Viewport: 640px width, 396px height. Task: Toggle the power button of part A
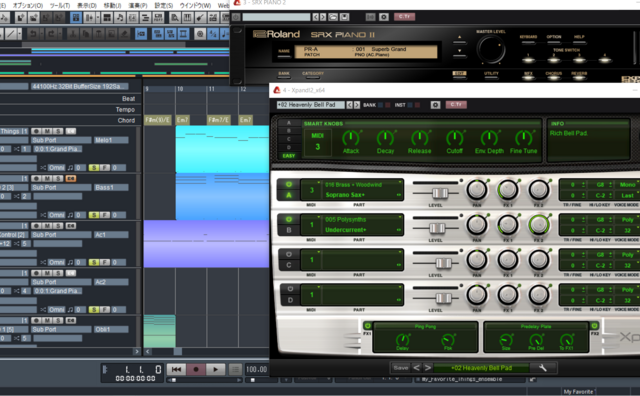[289, 185]
